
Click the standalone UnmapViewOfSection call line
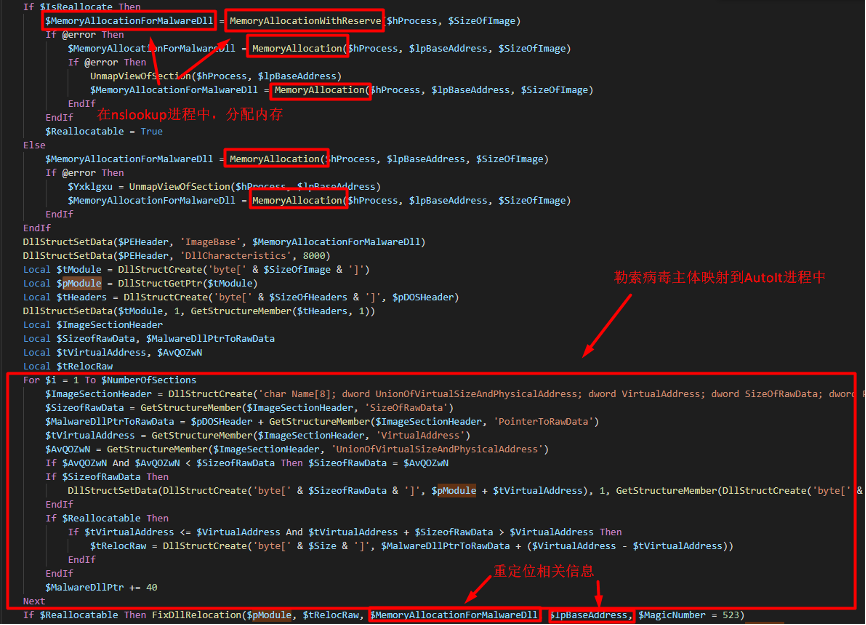216,76
